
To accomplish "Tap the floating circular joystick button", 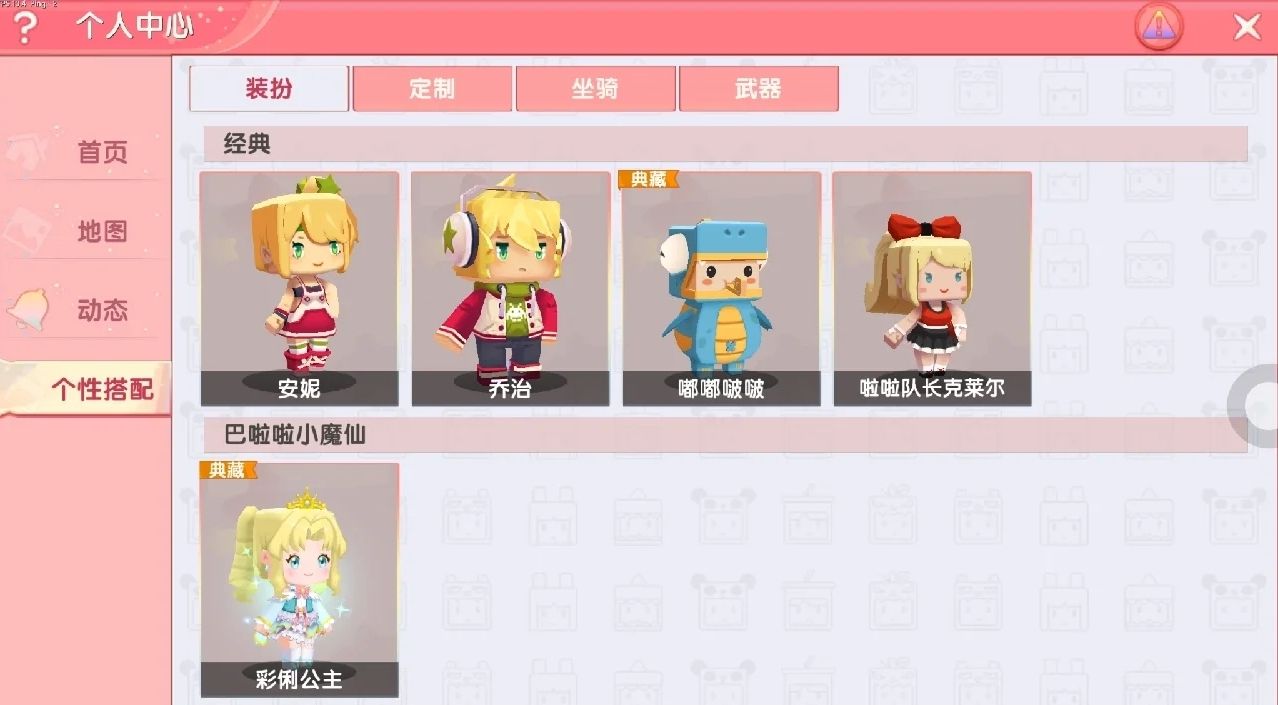I will pos(1256,406).
